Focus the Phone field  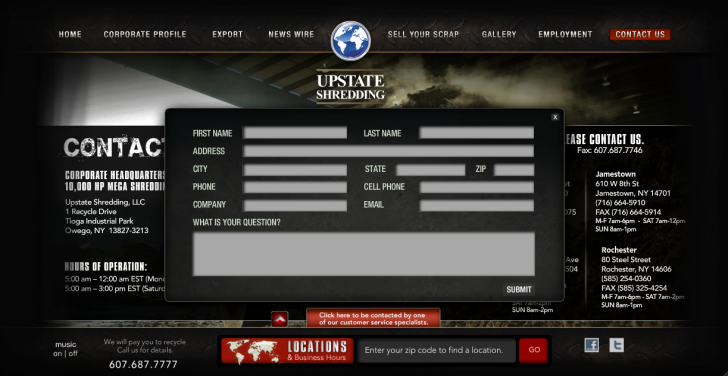coord(295,187)
